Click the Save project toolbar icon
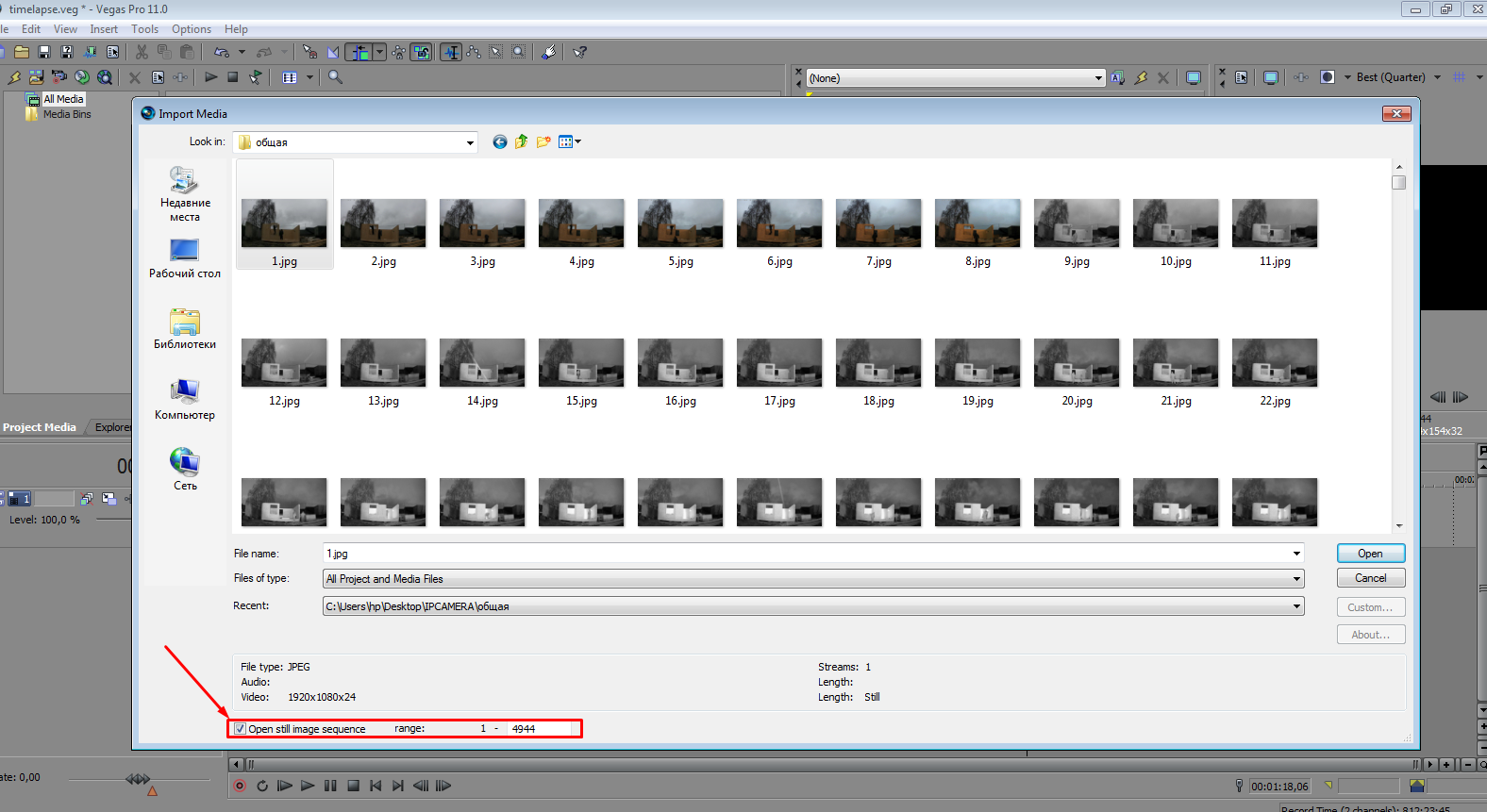The height and width of the screenshot is (812, 1487). point(43,52)
